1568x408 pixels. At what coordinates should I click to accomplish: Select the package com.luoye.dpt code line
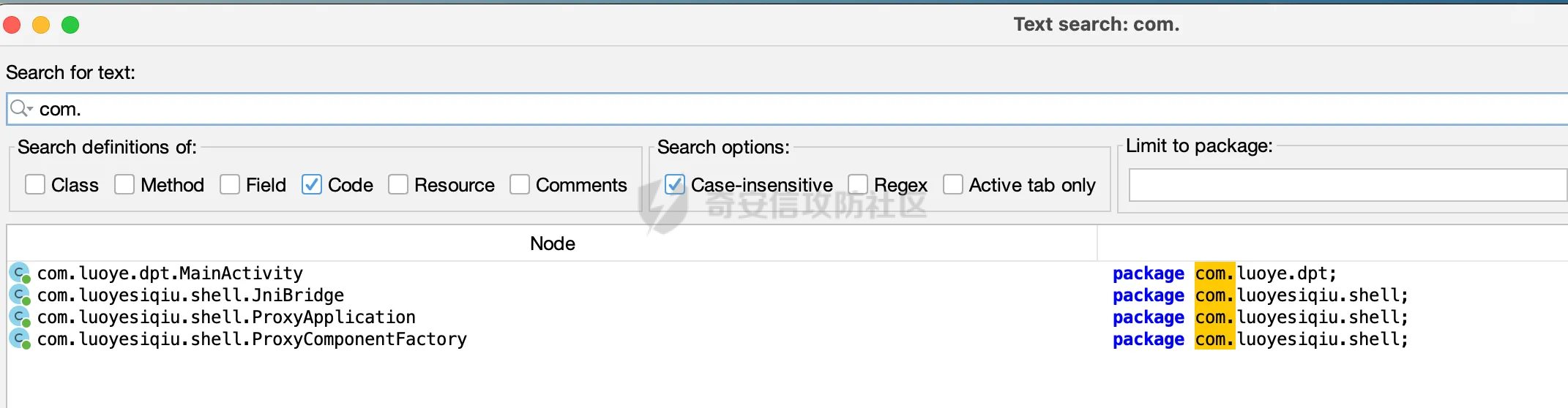point(1224,273)
